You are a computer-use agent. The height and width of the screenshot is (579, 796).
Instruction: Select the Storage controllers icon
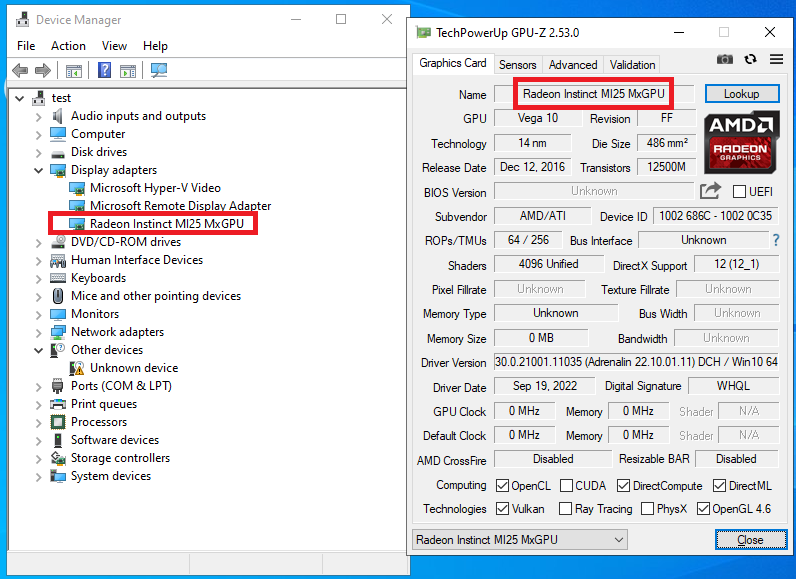tap(58, 458)
